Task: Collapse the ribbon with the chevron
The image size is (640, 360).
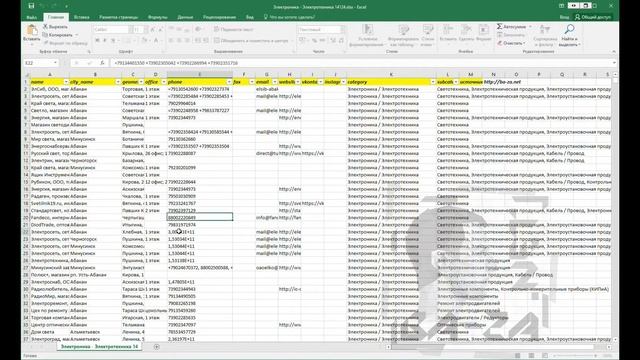Action: tap(613, 51)
